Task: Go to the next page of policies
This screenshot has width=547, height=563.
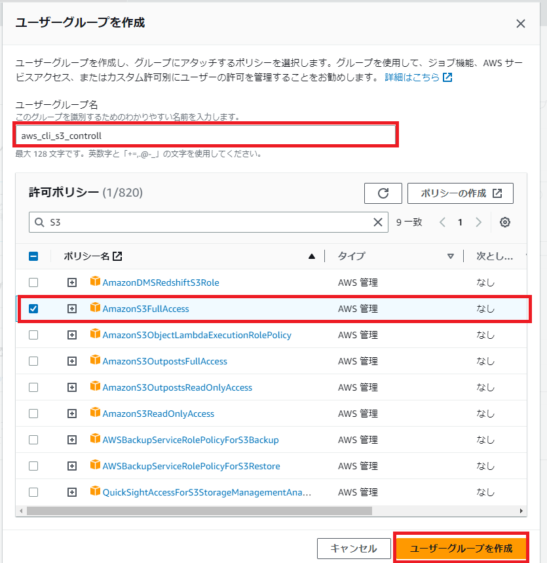Action: (x=478, y=222)
